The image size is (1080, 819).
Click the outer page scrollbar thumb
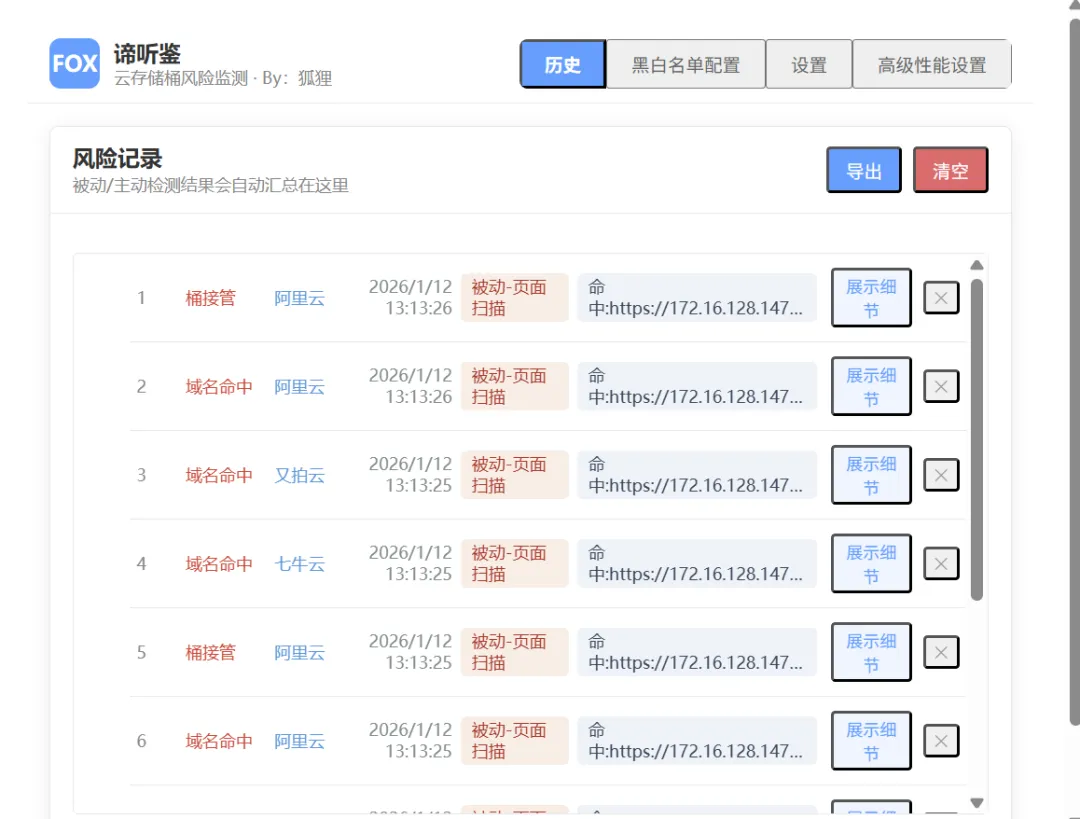pos(1074,372)
